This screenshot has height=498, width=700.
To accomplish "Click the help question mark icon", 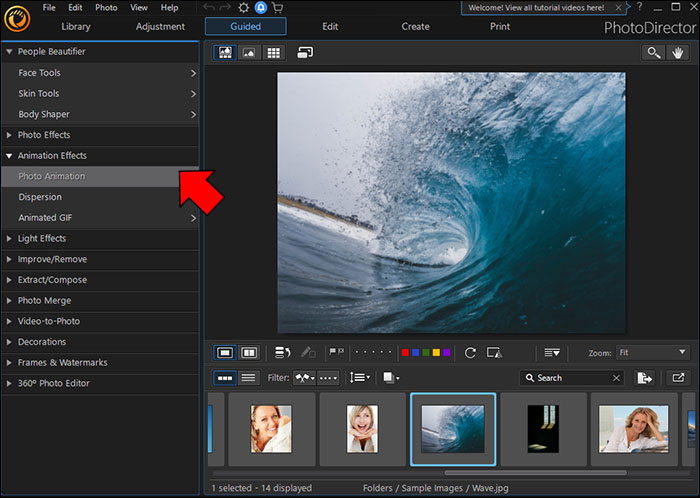I will coord(639,7).
